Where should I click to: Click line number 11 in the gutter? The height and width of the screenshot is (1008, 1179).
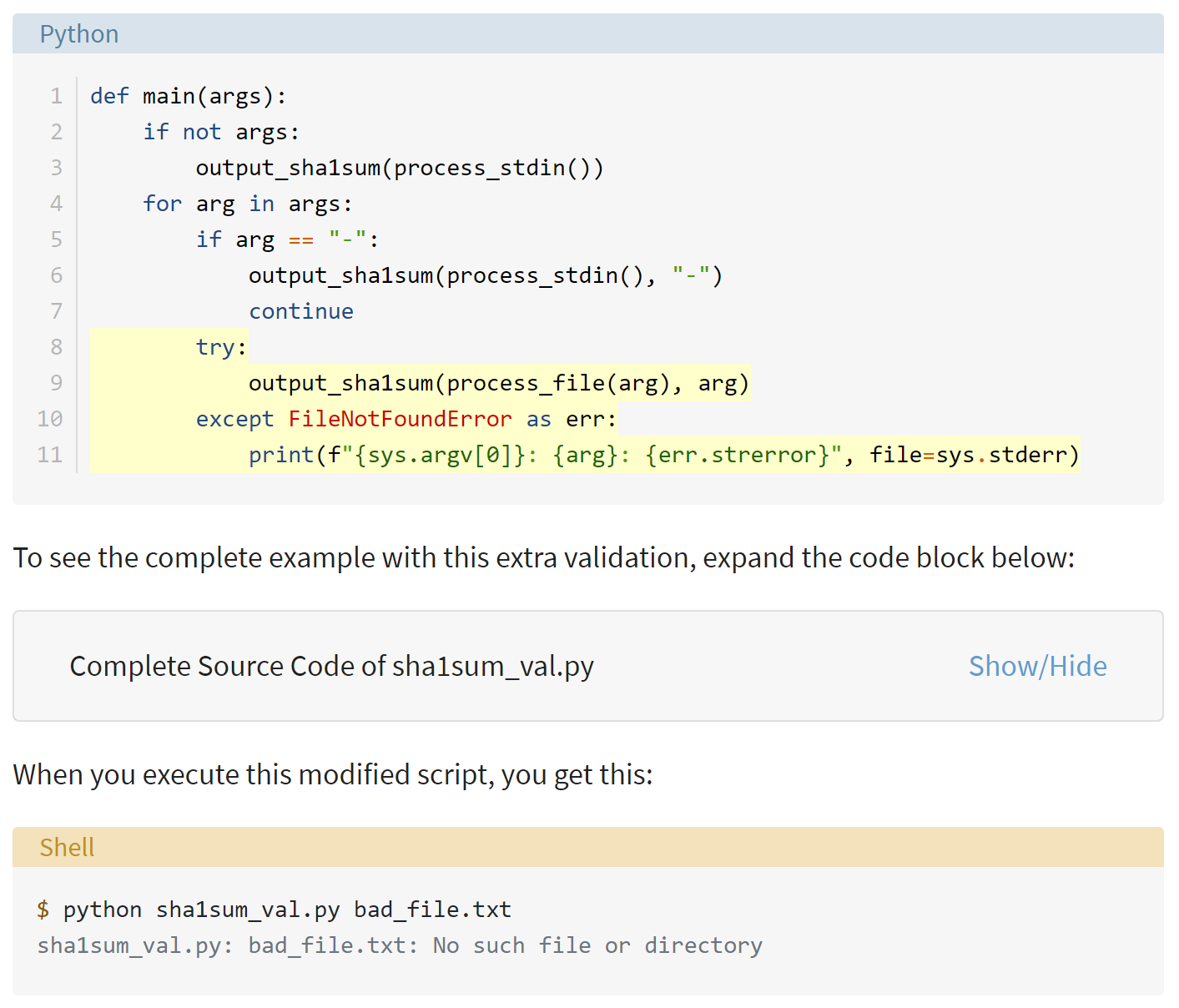click(x=50, y=455)
